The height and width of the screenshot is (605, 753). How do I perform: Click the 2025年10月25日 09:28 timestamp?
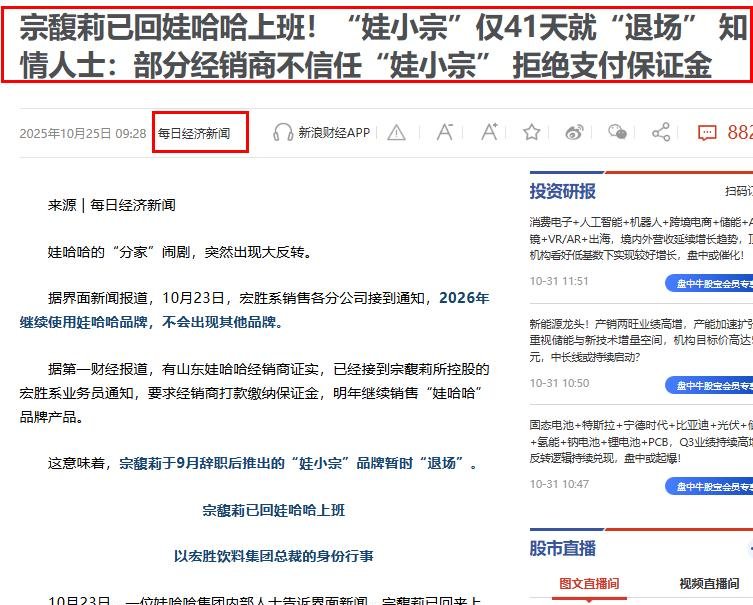[83, 133]
